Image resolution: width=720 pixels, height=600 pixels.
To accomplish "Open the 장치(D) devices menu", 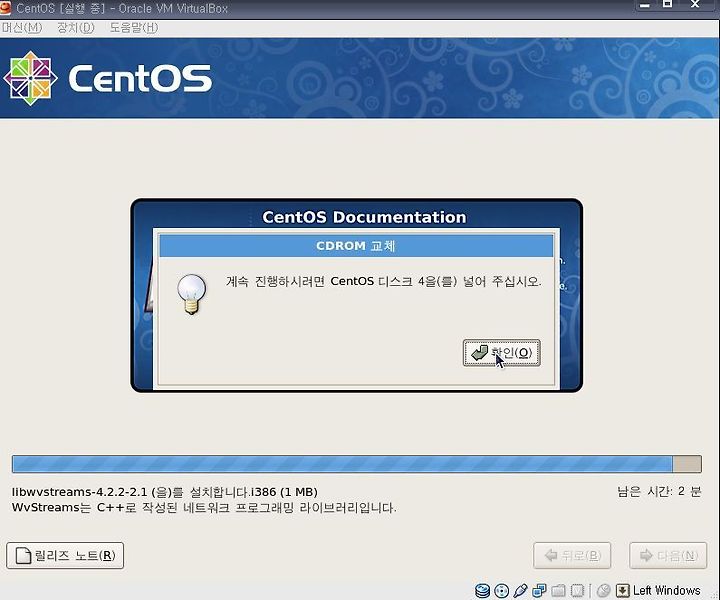I will [75, 28].
